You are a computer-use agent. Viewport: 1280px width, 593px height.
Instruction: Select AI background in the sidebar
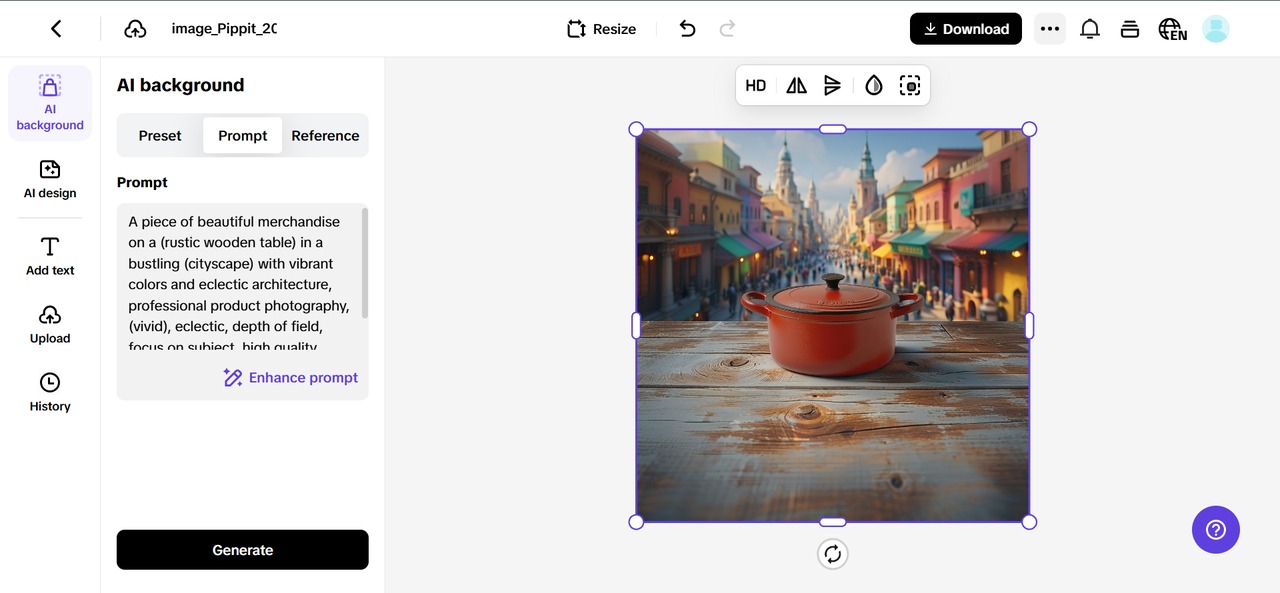[x=50, y=103]
